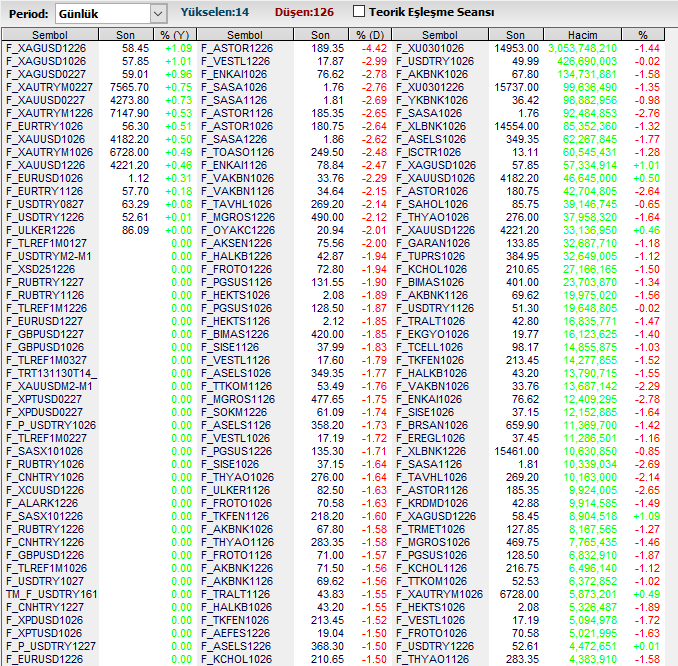Select F_ASTOR1226 in fallers list
Screen dimensions: 678x666
(237, 48)
